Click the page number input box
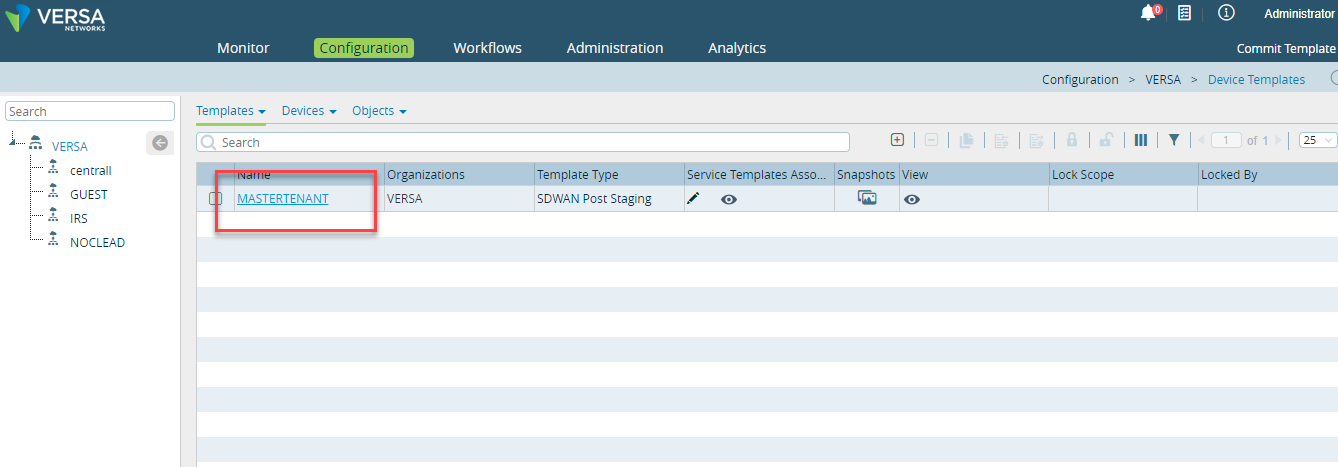Image resolution: width=1338 pixels, height=467 pixels. tap(1226, 140)
